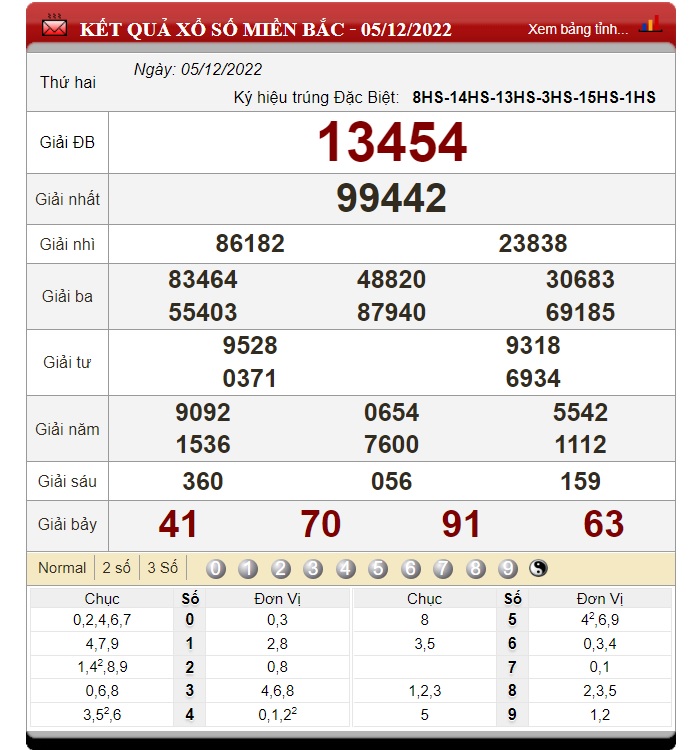
Task: Click the date Ngày: 05/12/2022
Action: coord(198,70)
